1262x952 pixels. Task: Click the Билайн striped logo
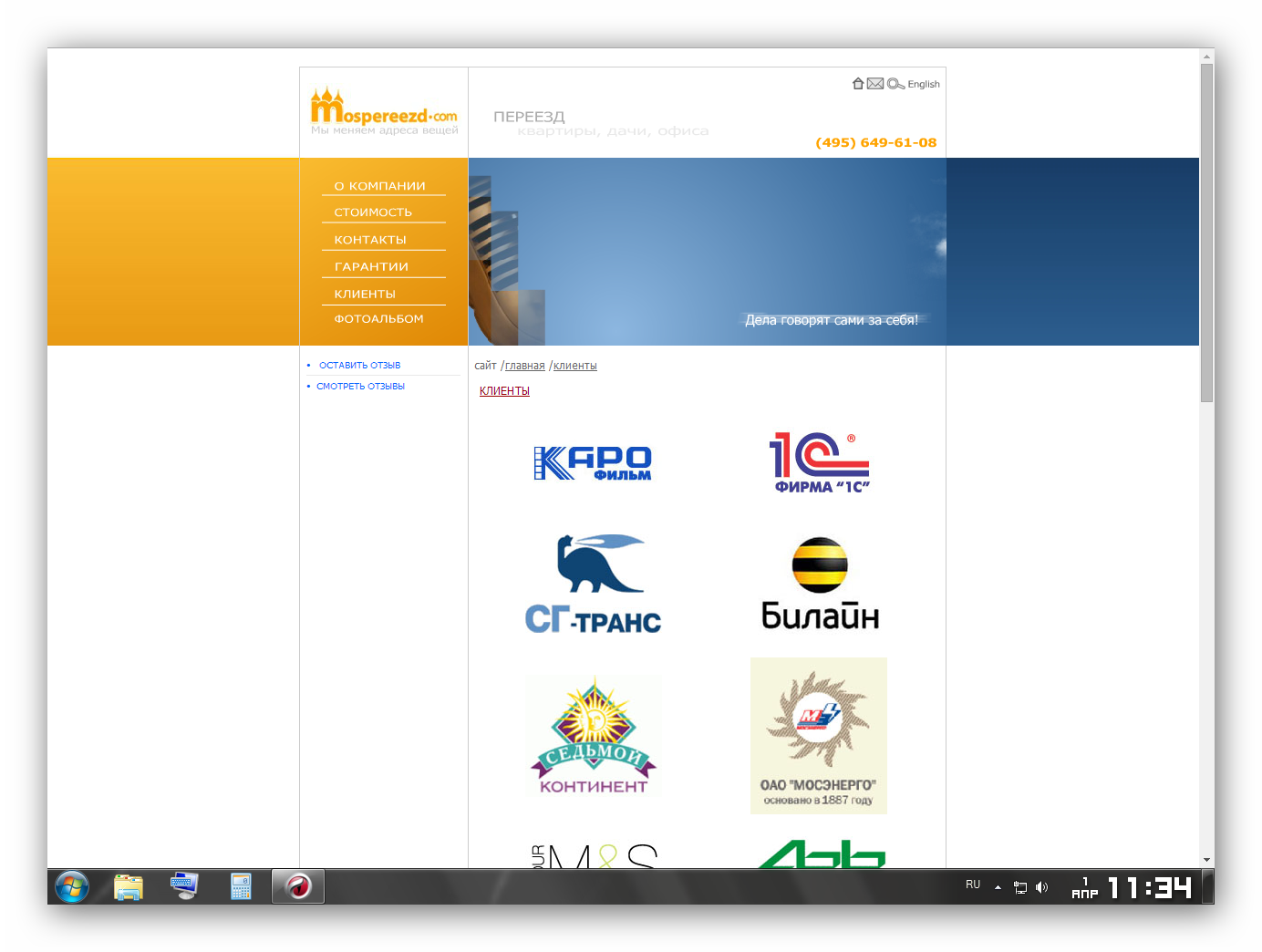820,584
